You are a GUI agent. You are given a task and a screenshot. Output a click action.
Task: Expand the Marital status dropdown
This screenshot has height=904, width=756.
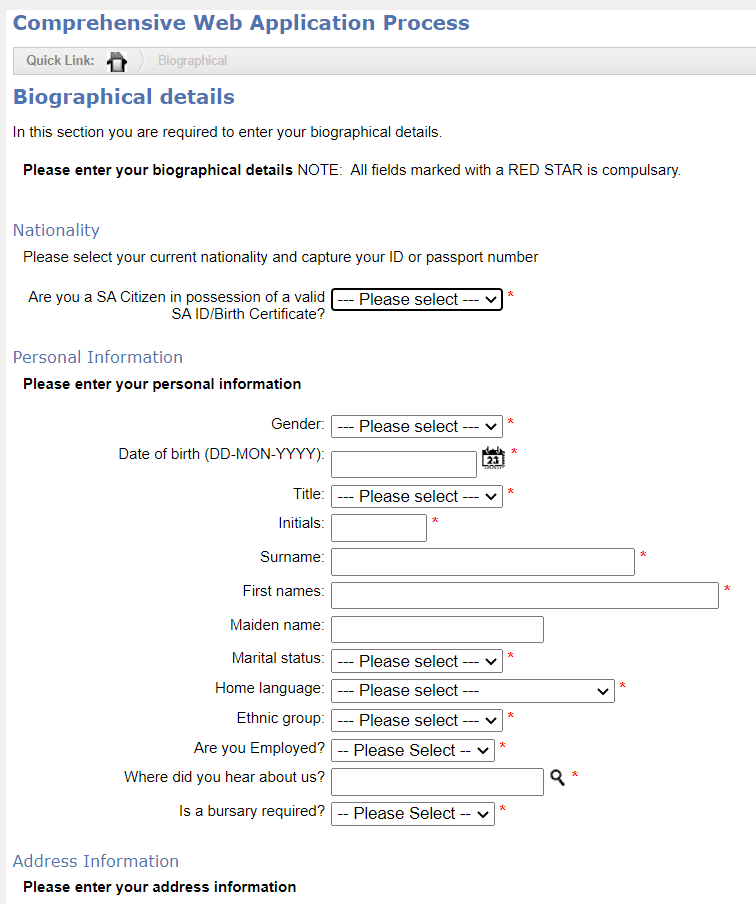[416, 661]
